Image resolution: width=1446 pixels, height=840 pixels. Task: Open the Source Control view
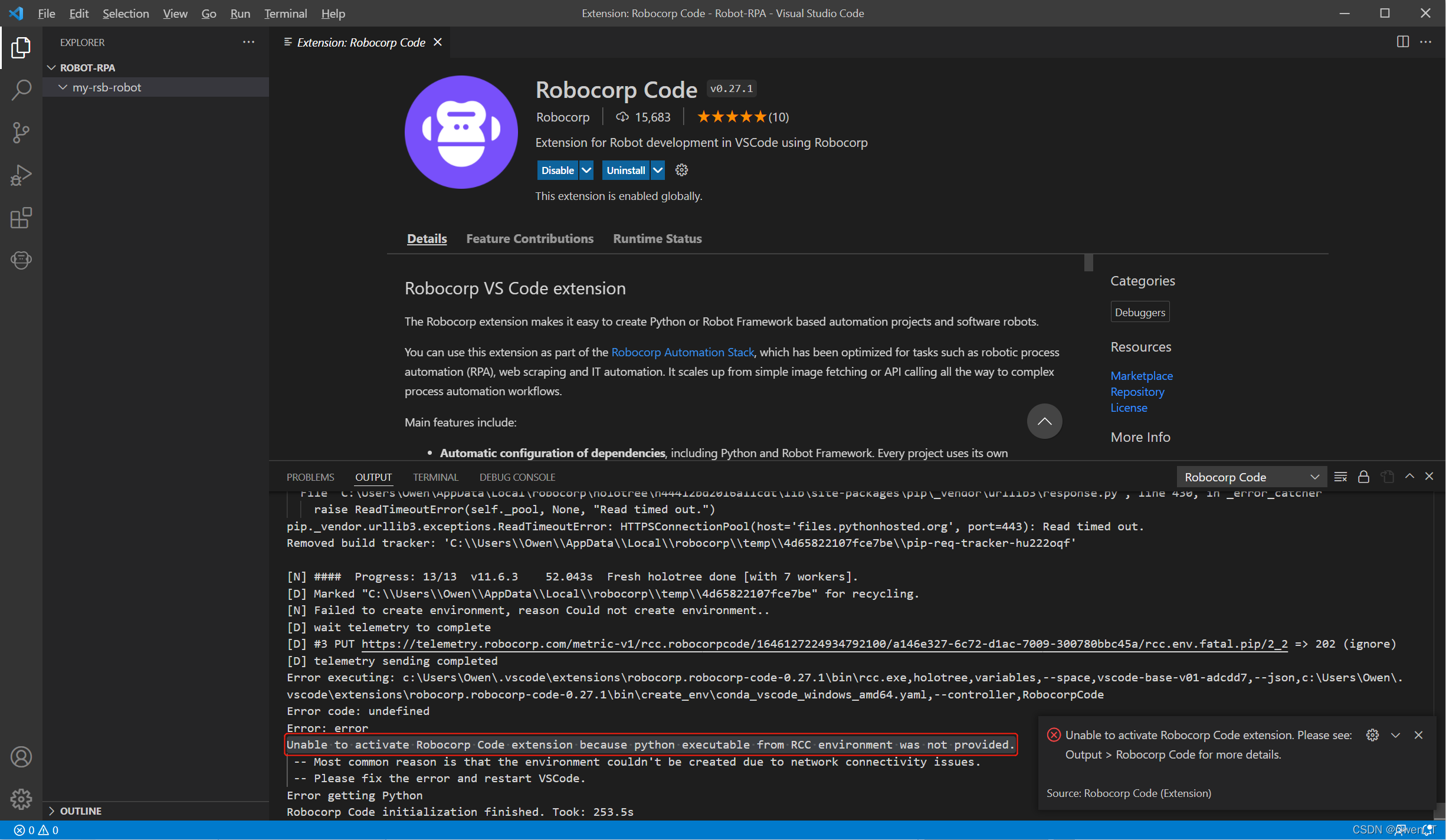click(21, 133)
